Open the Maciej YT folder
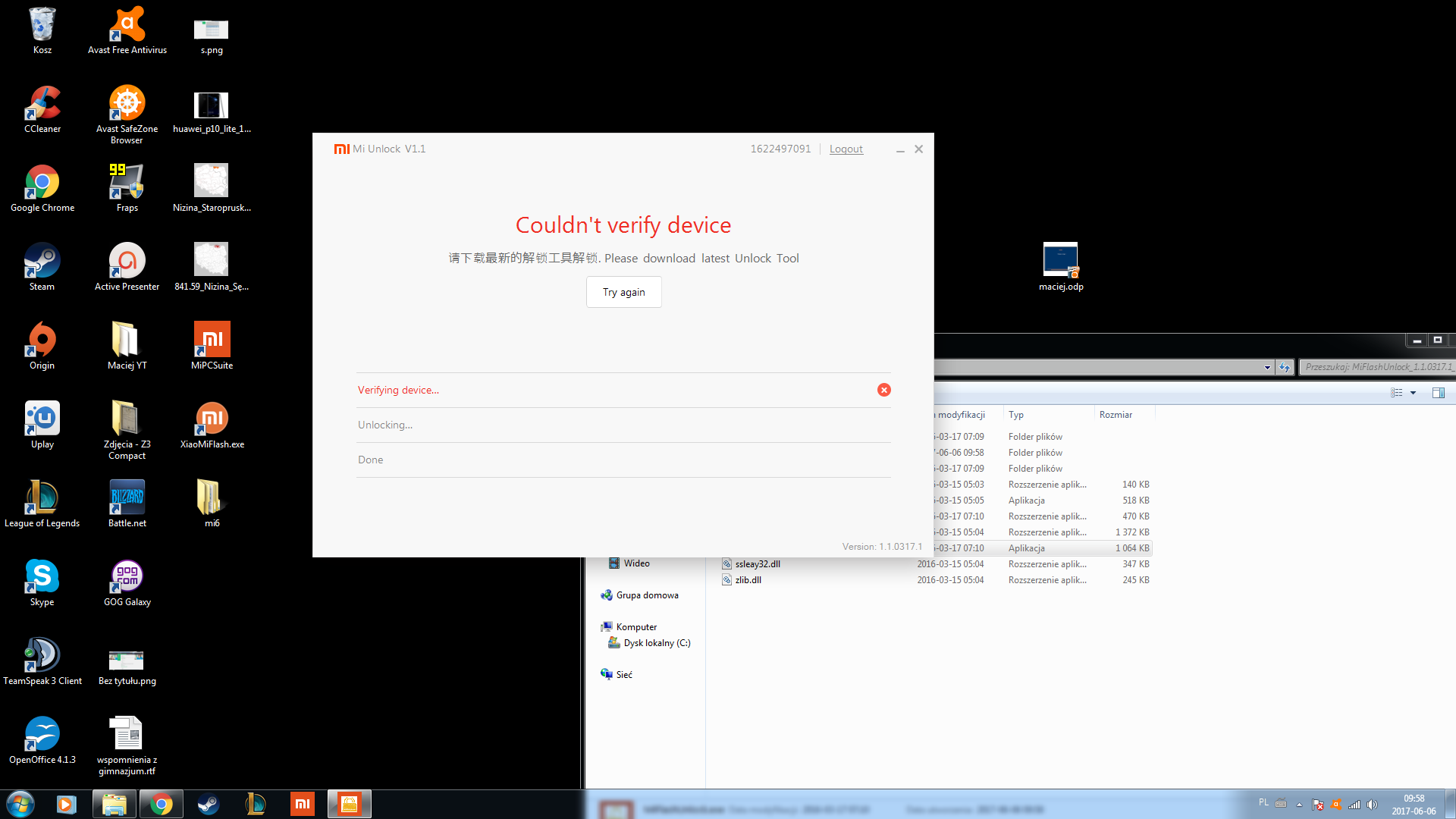This screenshot has width=1456, height=819. [127, 346]
